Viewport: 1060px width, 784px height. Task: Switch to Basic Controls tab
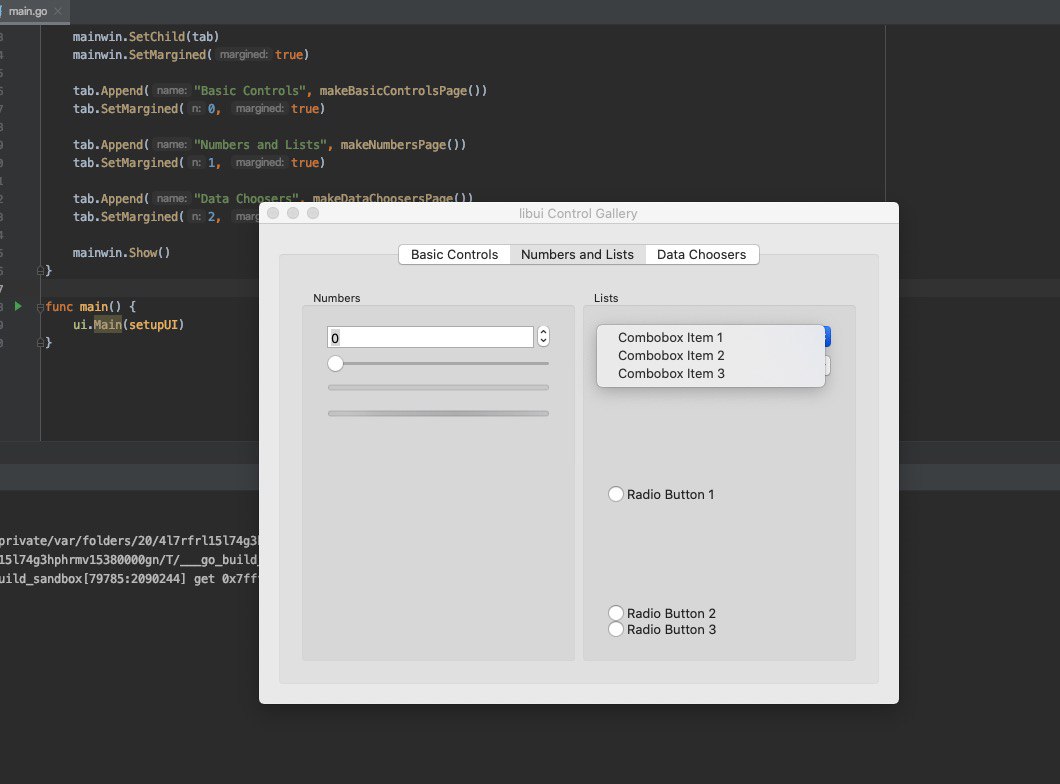(x=454, y=255)
